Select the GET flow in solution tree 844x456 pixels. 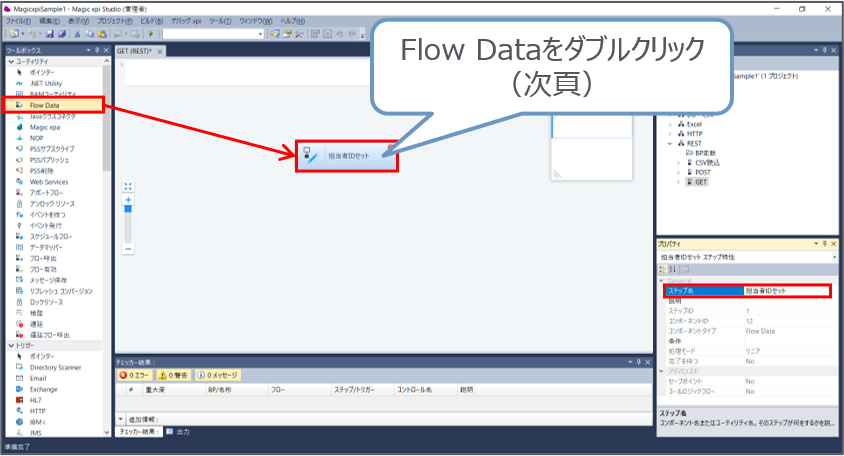tap(701, 182)
